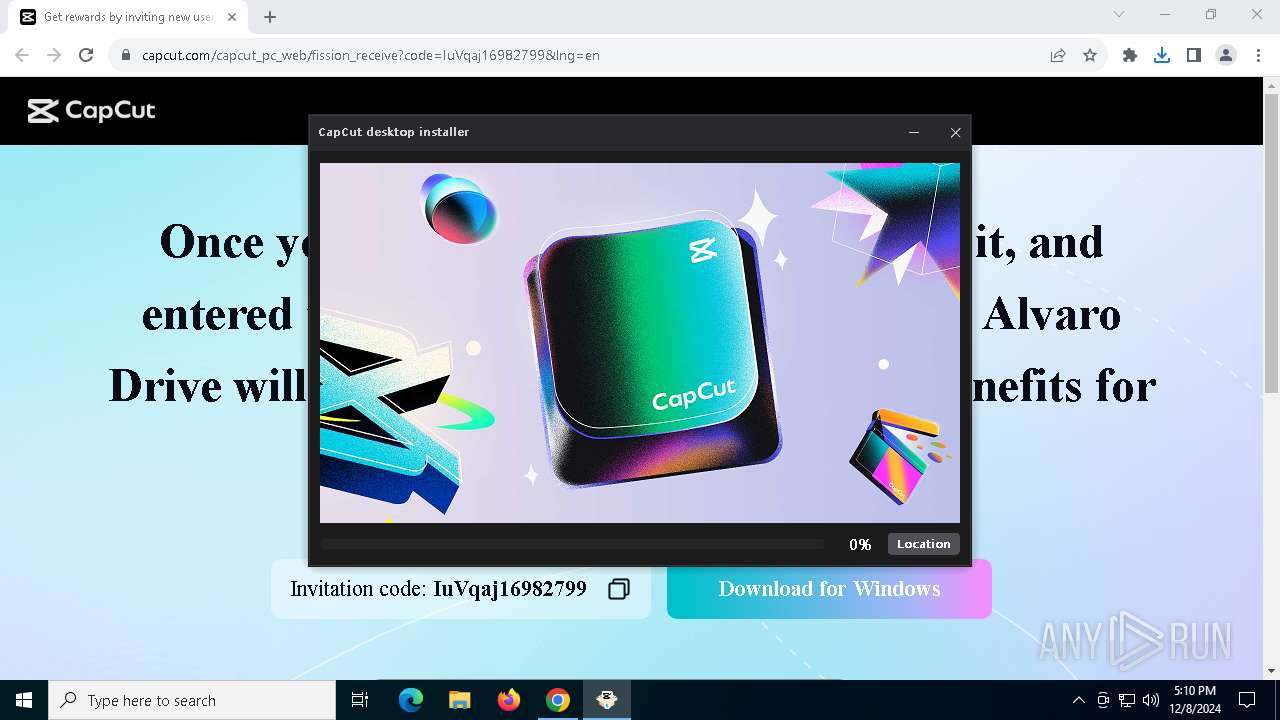Viewport: 1280px width, 720px height.
Task: Open the Chrome downloads icon
Action: tap(1162, 55)
